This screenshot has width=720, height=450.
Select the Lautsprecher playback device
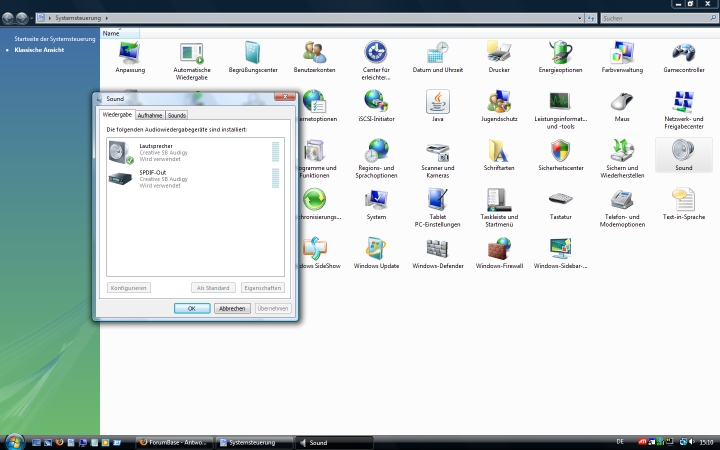(195, 152)
